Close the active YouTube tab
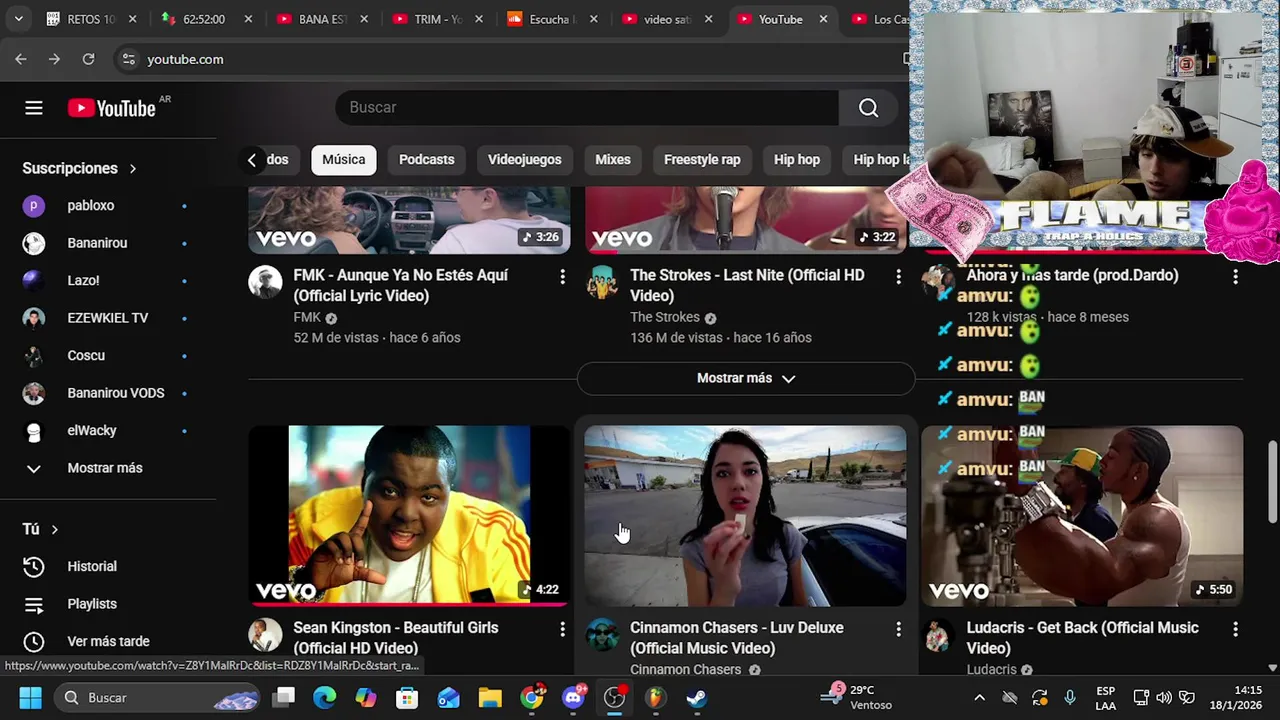The image size is (1280, 720). pos(823,19)
